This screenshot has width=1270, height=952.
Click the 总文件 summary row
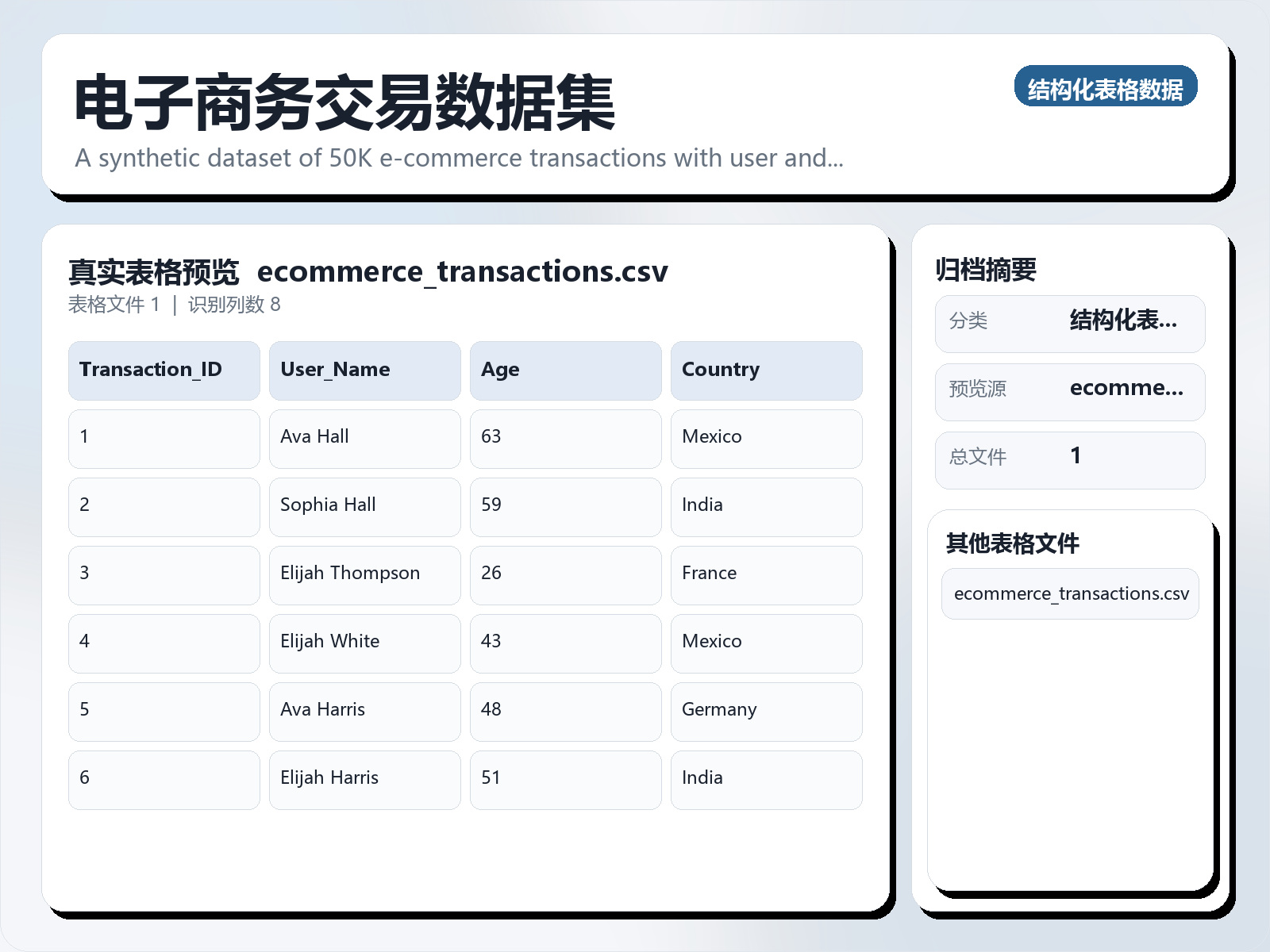[1069, 460]
